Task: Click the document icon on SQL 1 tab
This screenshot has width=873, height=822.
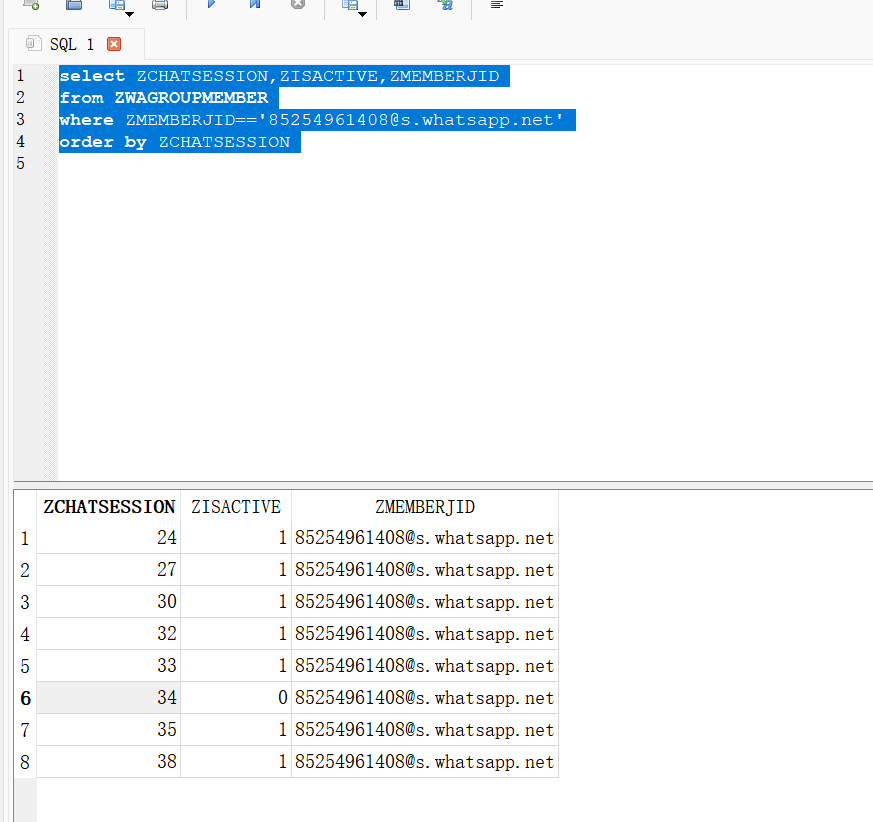Action: click(33, 43)
